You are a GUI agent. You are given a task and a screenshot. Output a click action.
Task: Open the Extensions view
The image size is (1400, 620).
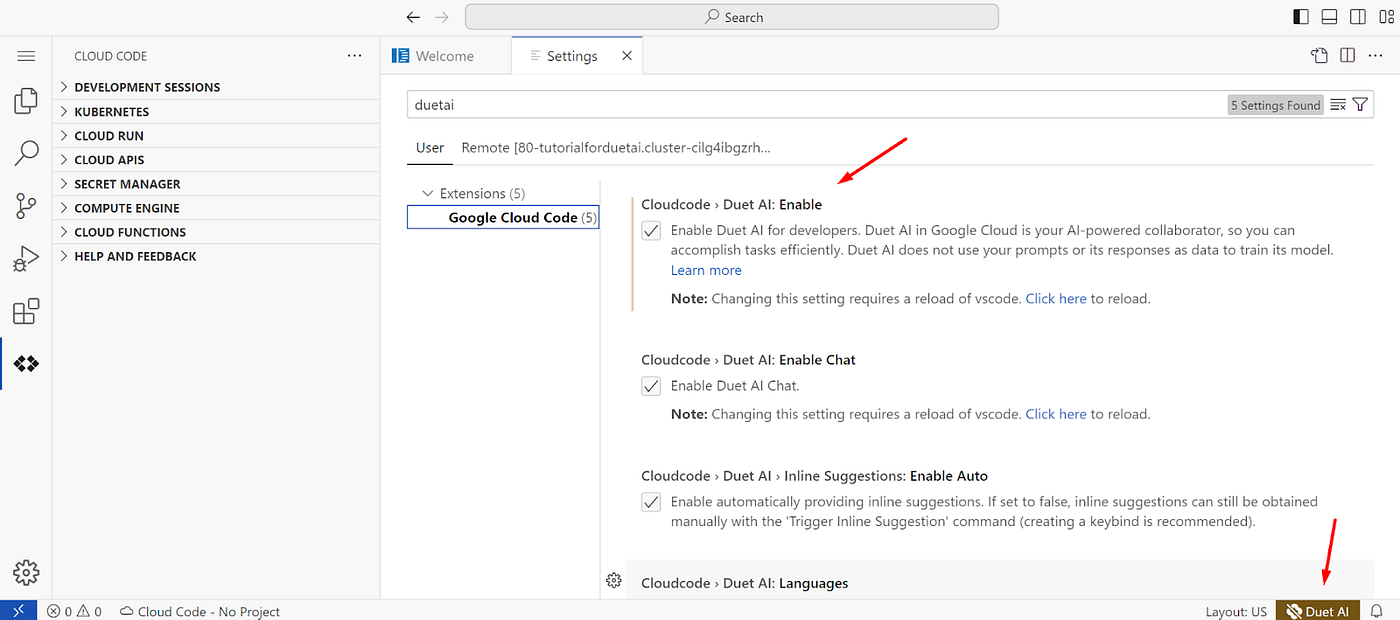pos(26,312)
